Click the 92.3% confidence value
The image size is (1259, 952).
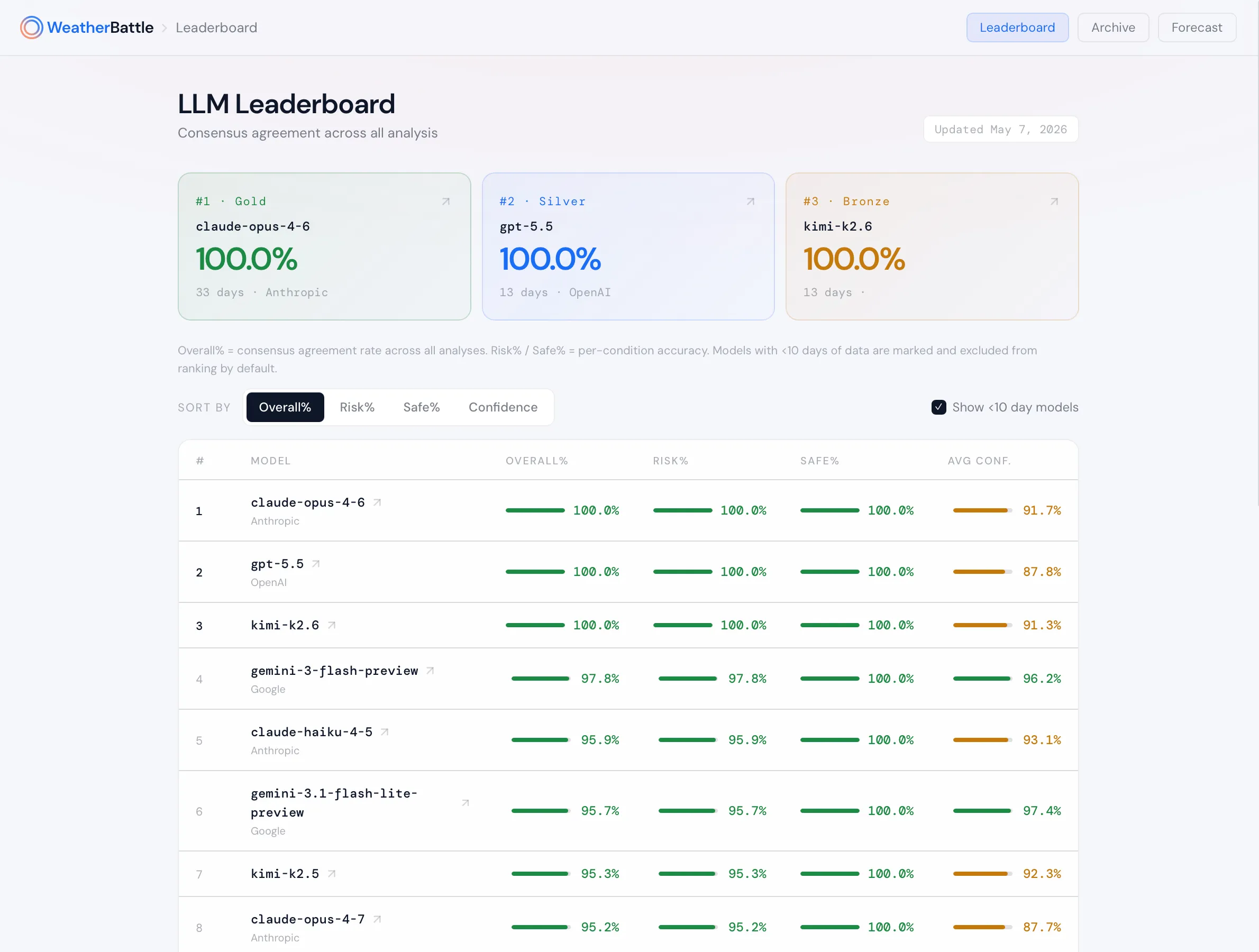1042,874
